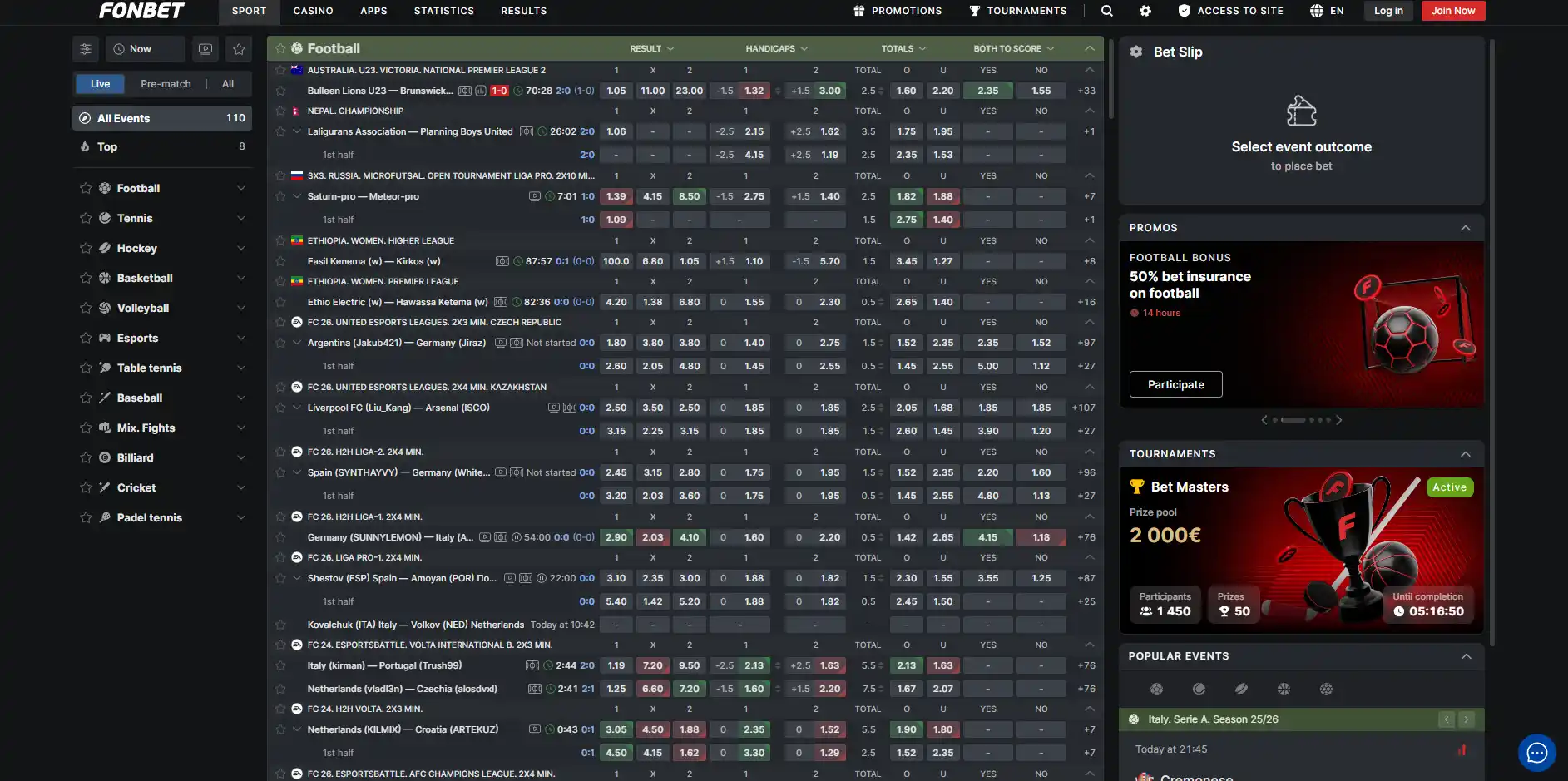
Task: Favorite Bulleen Lions U23 match
Action: pos(280,91)
